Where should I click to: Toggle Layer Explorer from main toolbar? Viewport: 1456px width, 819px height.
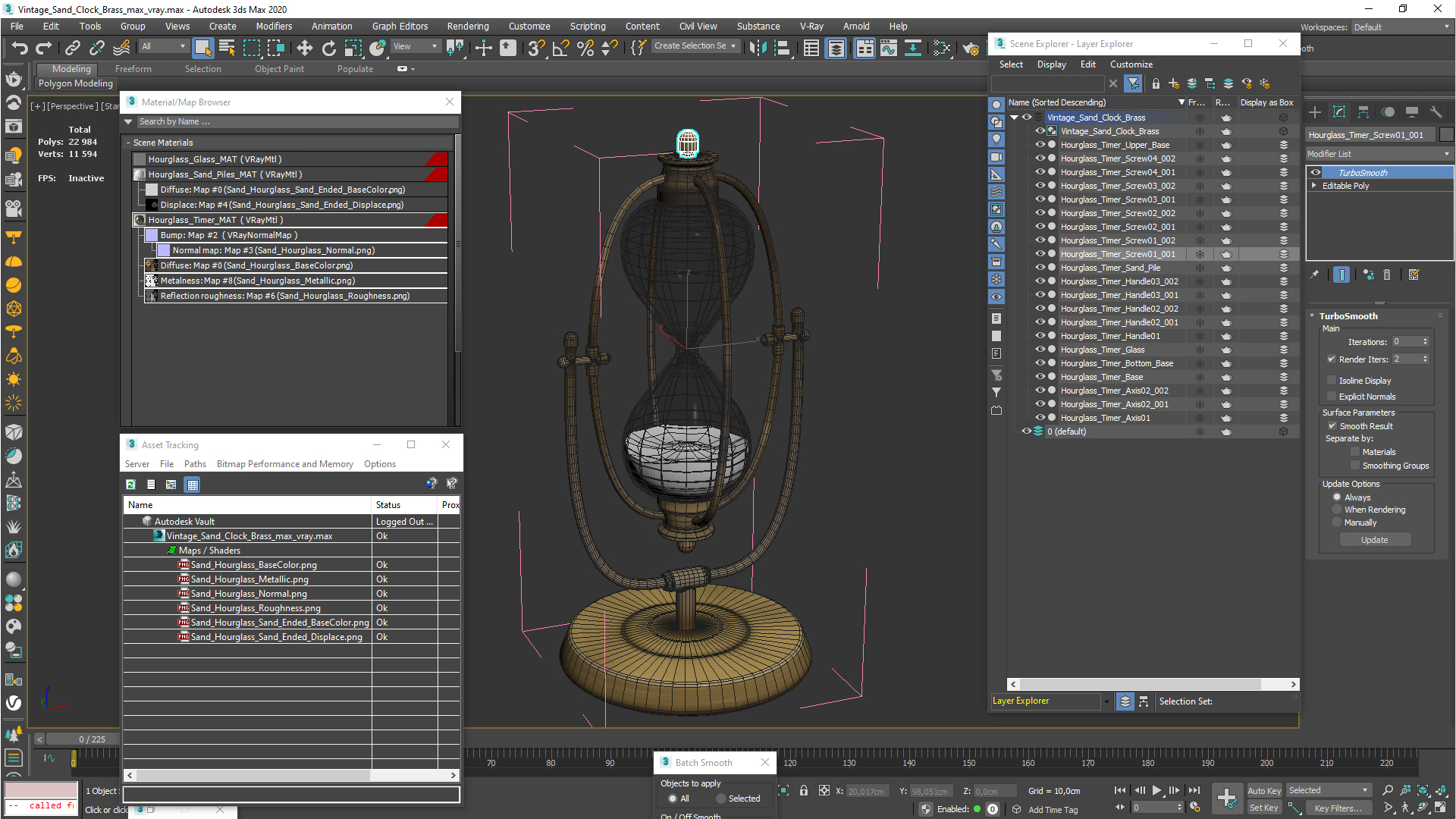click(x=836, y=48)
